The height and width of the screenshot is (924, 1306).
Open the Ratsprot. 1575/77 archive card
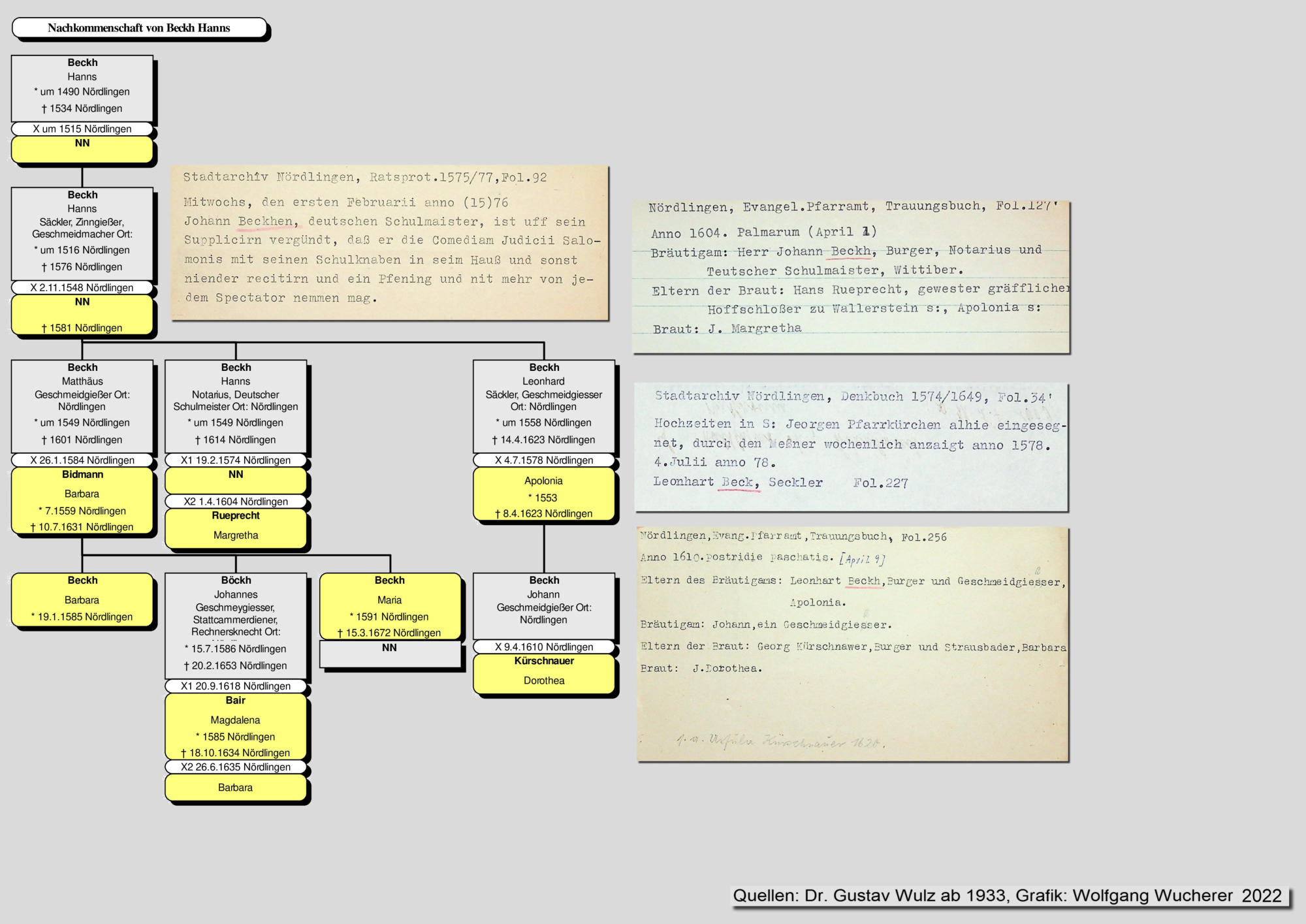point(390,242)
